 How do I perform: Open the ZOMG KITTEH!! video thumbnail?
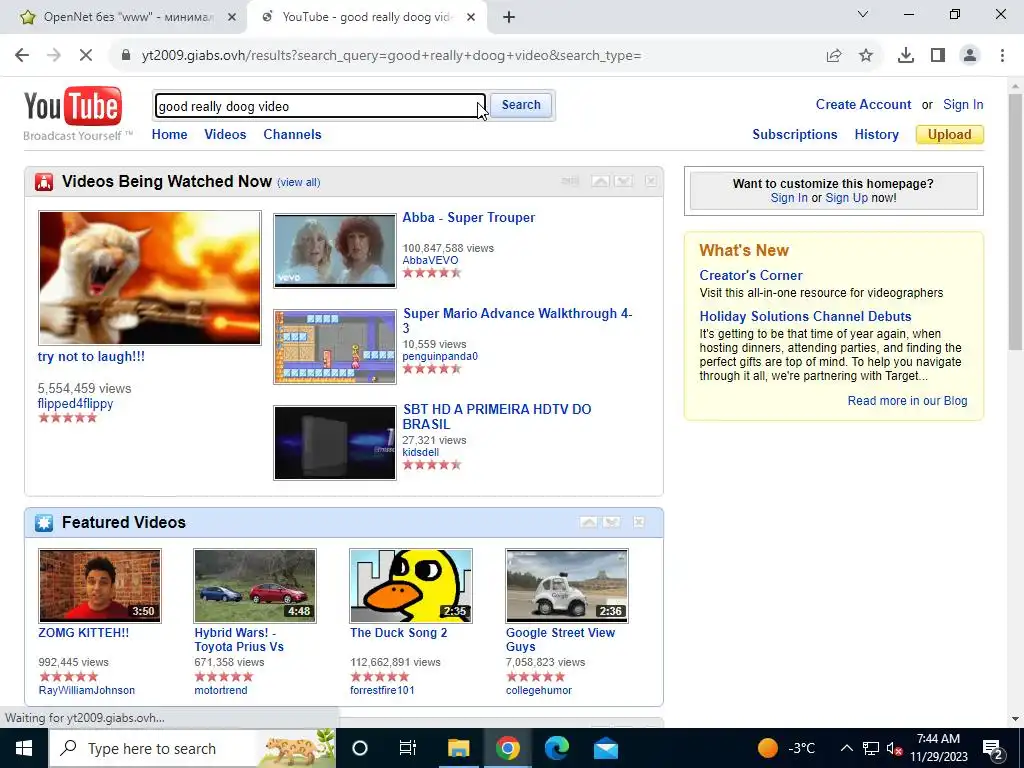tap(100, 586)
